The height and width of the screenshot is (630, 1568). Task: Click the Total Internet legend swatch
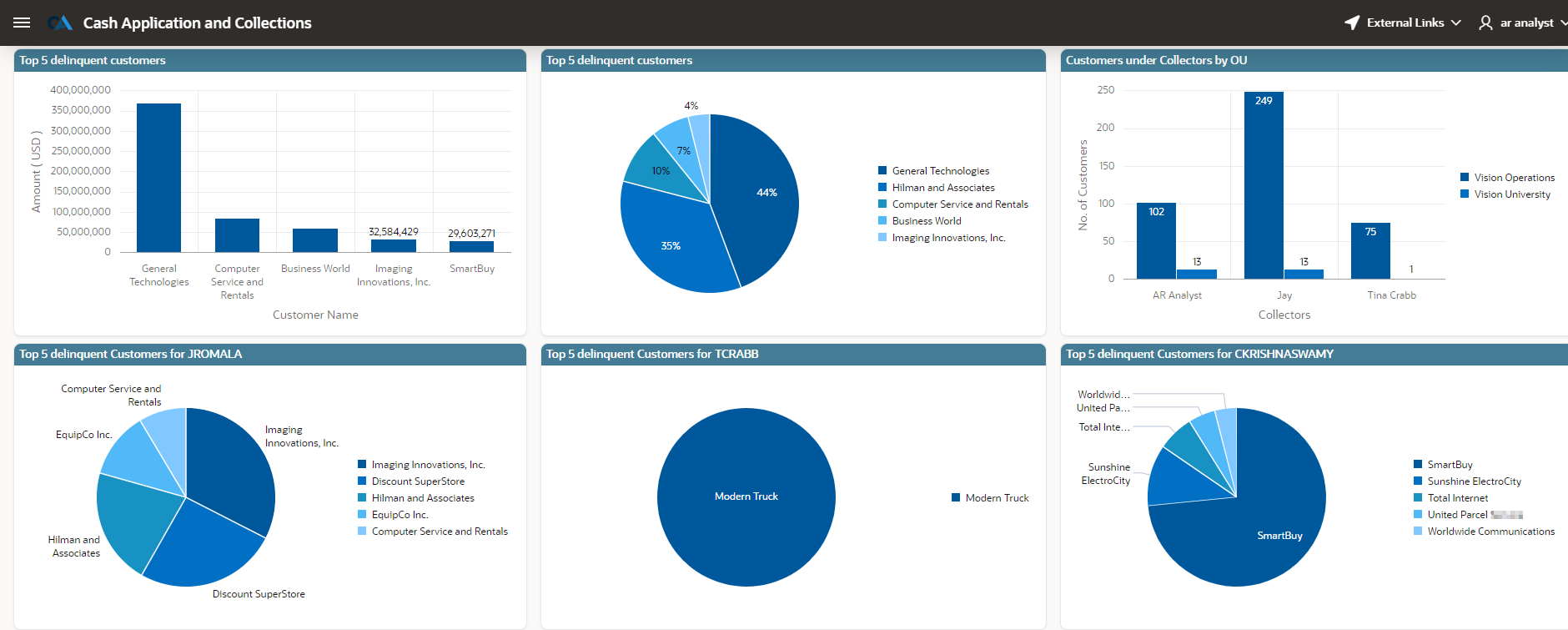[x=1418, y=497]
